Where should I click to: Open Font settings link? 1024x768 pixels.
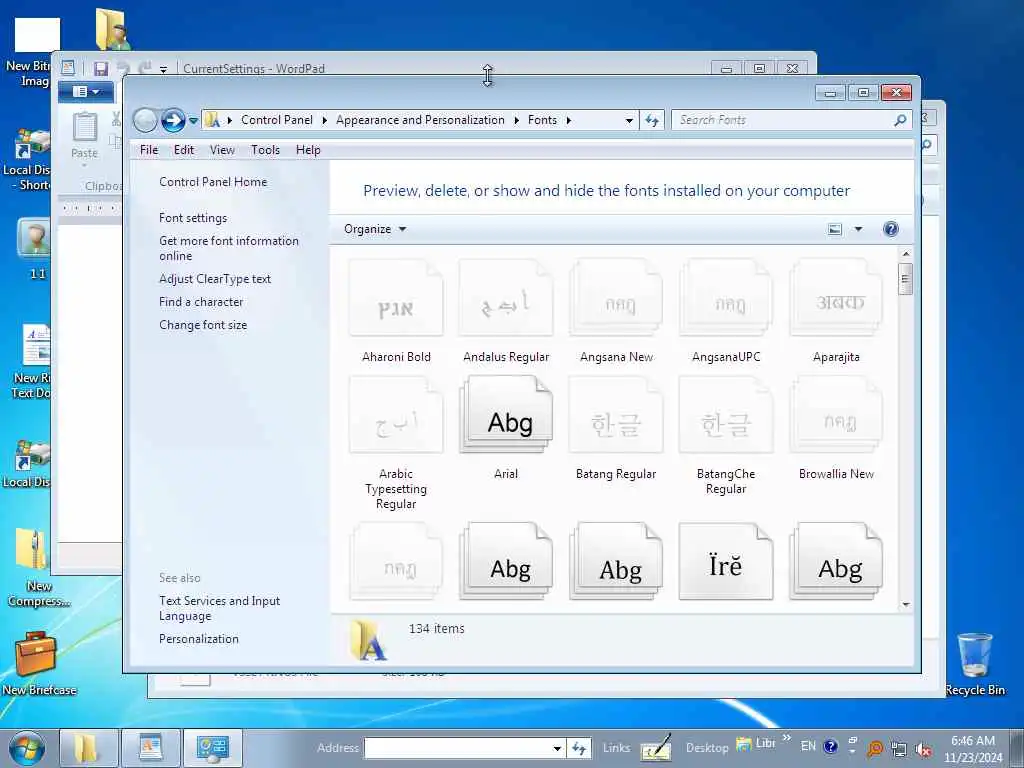193,218
